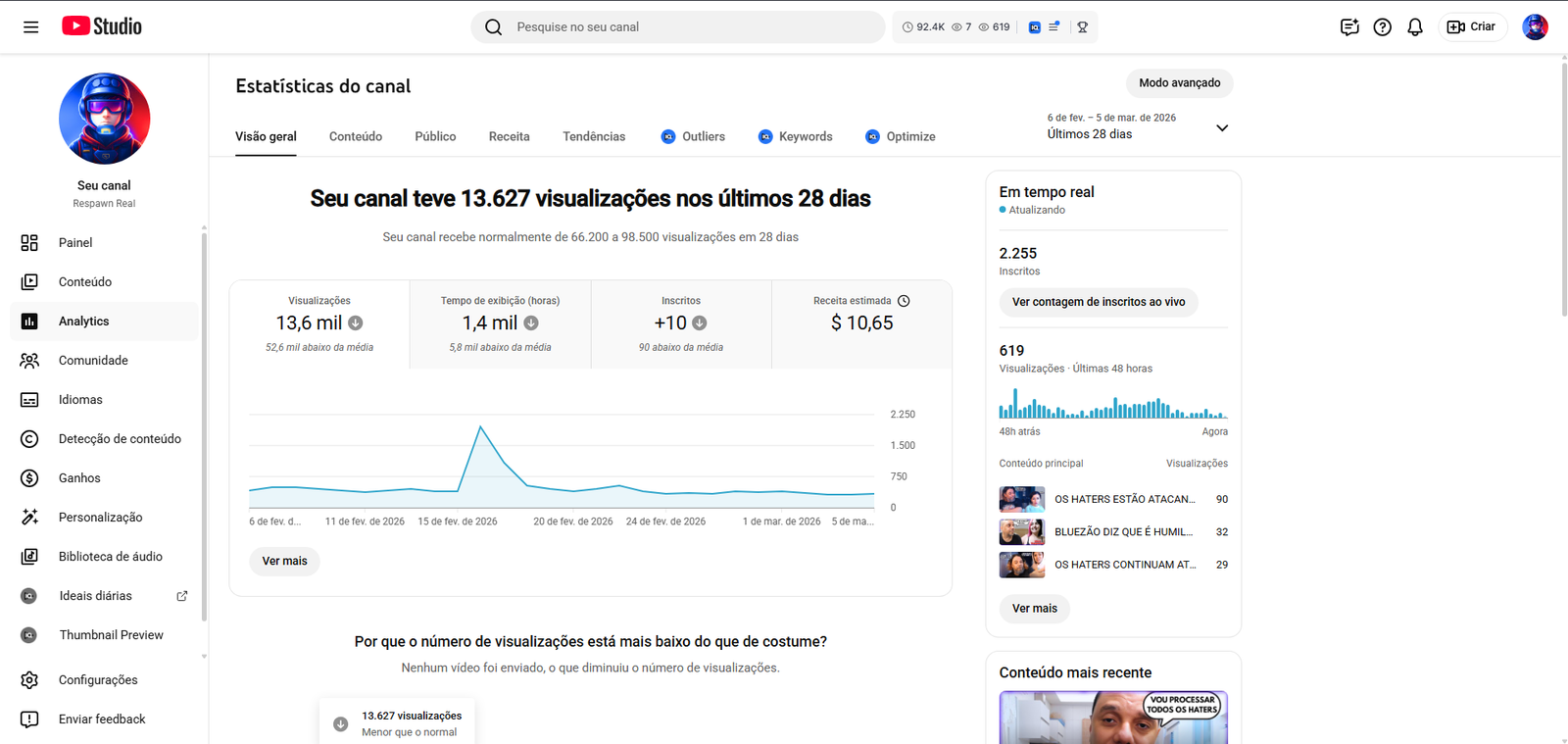This screenshot has width=1568, height=744.
Task: Click the channel profile picture in the sidebar
Action: [105, 119]
